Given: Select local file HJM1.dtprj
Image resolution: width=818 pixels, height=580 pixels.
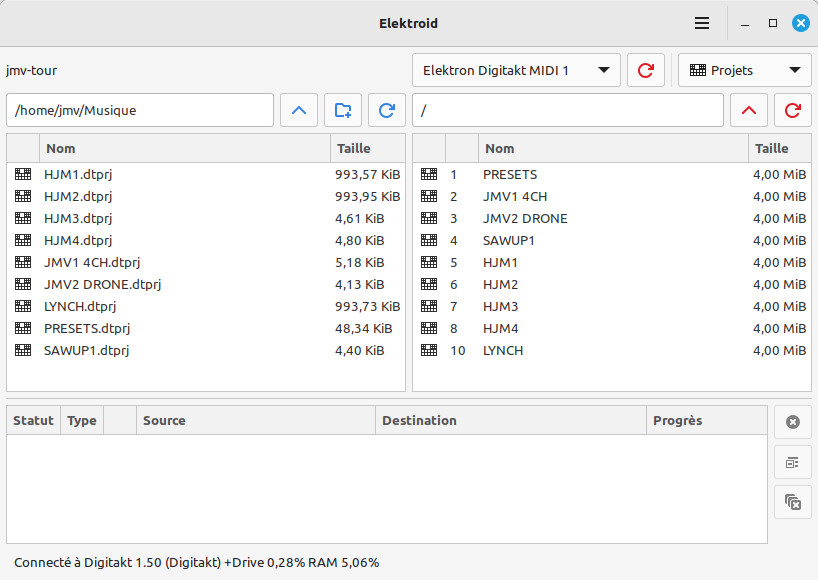Looking at the screenshot, I should [x=206, y=174].
